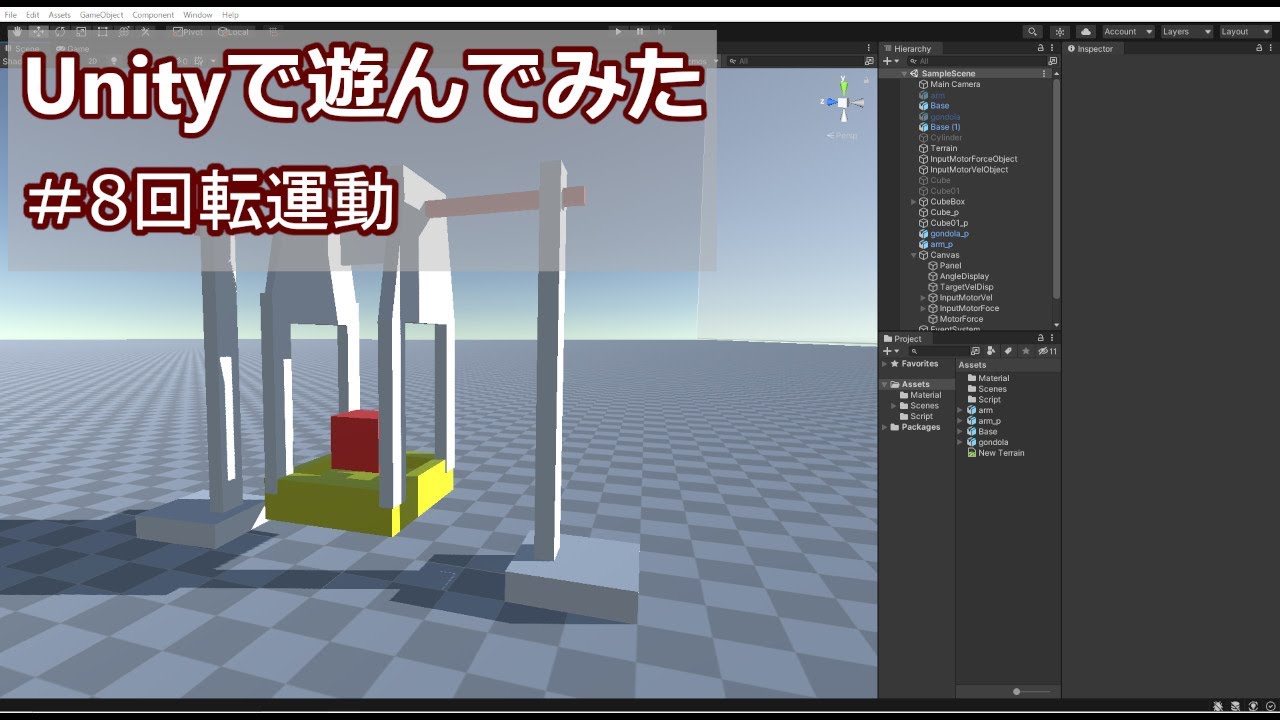Screen dimensions: 1280x720
Task: Lock the Inspector panel
Action: point(1259,48)
